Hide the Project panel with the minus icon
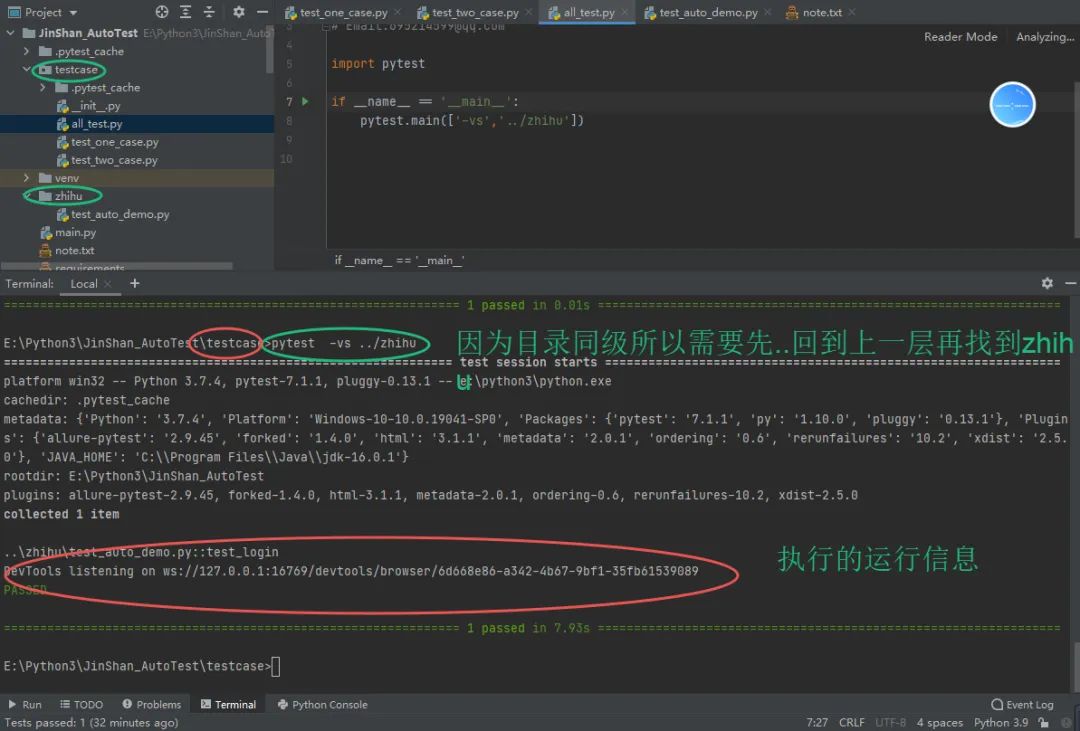The height and width of the screenshot is (731, 1080). (x=262, y=12)
